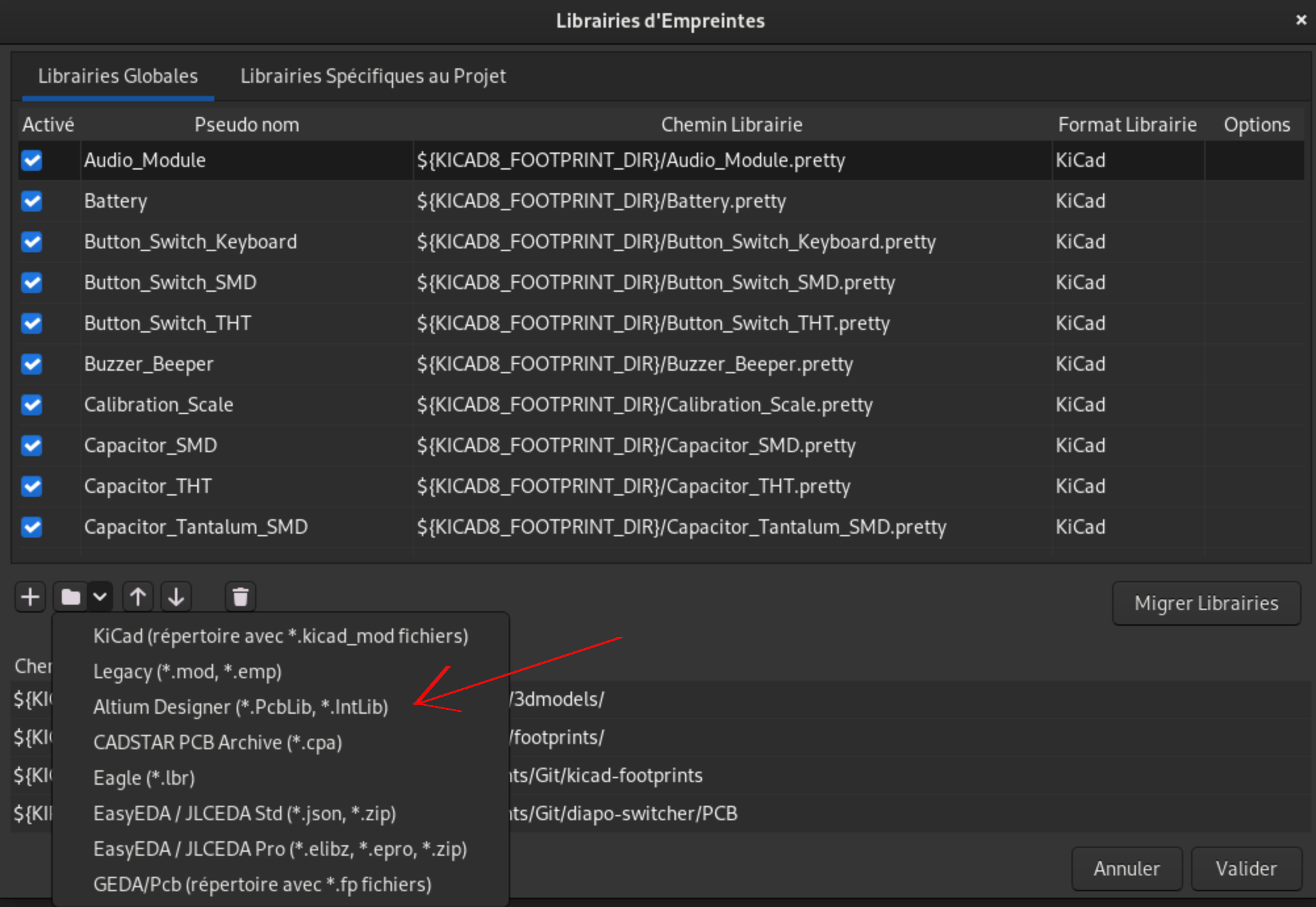Click KiCad format cell of Capacitor_THT row

1128,486
